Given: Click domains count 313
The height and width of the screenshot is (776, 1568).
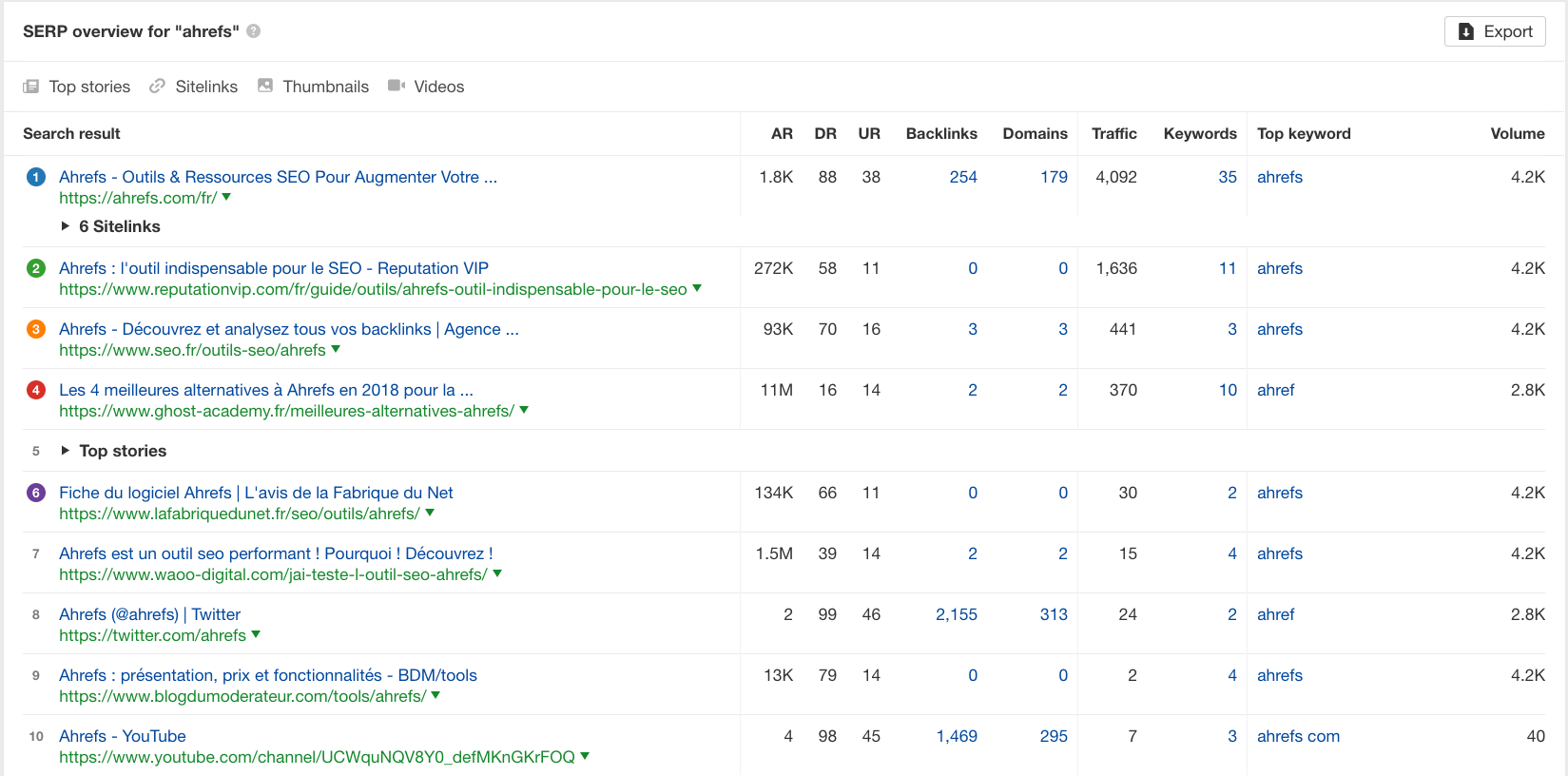Looking at the screenshot, I should tap(1054, 614).
